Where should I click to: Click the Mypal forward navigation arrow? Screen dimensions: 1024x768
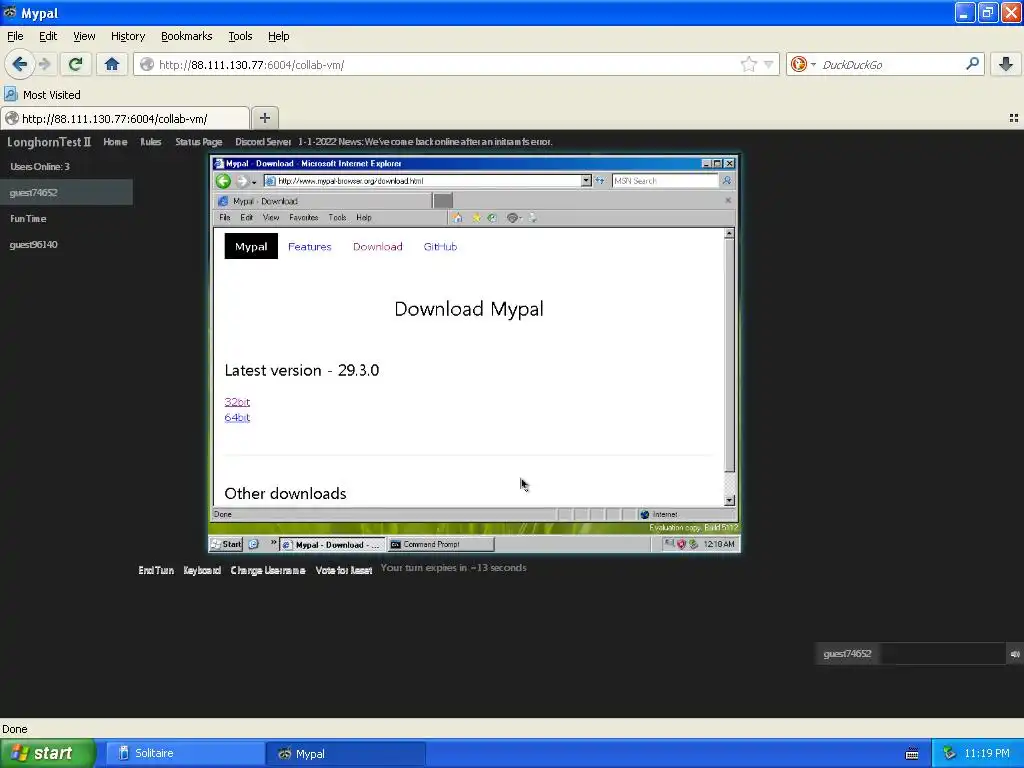click(45, 64)
